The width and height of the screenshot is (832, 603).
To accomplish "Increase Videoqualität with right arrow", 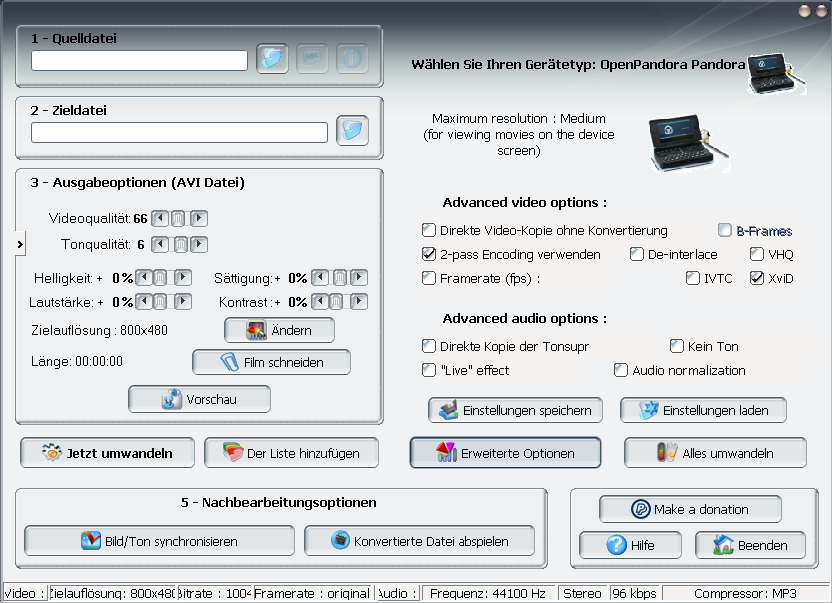I will click(199, 218).
